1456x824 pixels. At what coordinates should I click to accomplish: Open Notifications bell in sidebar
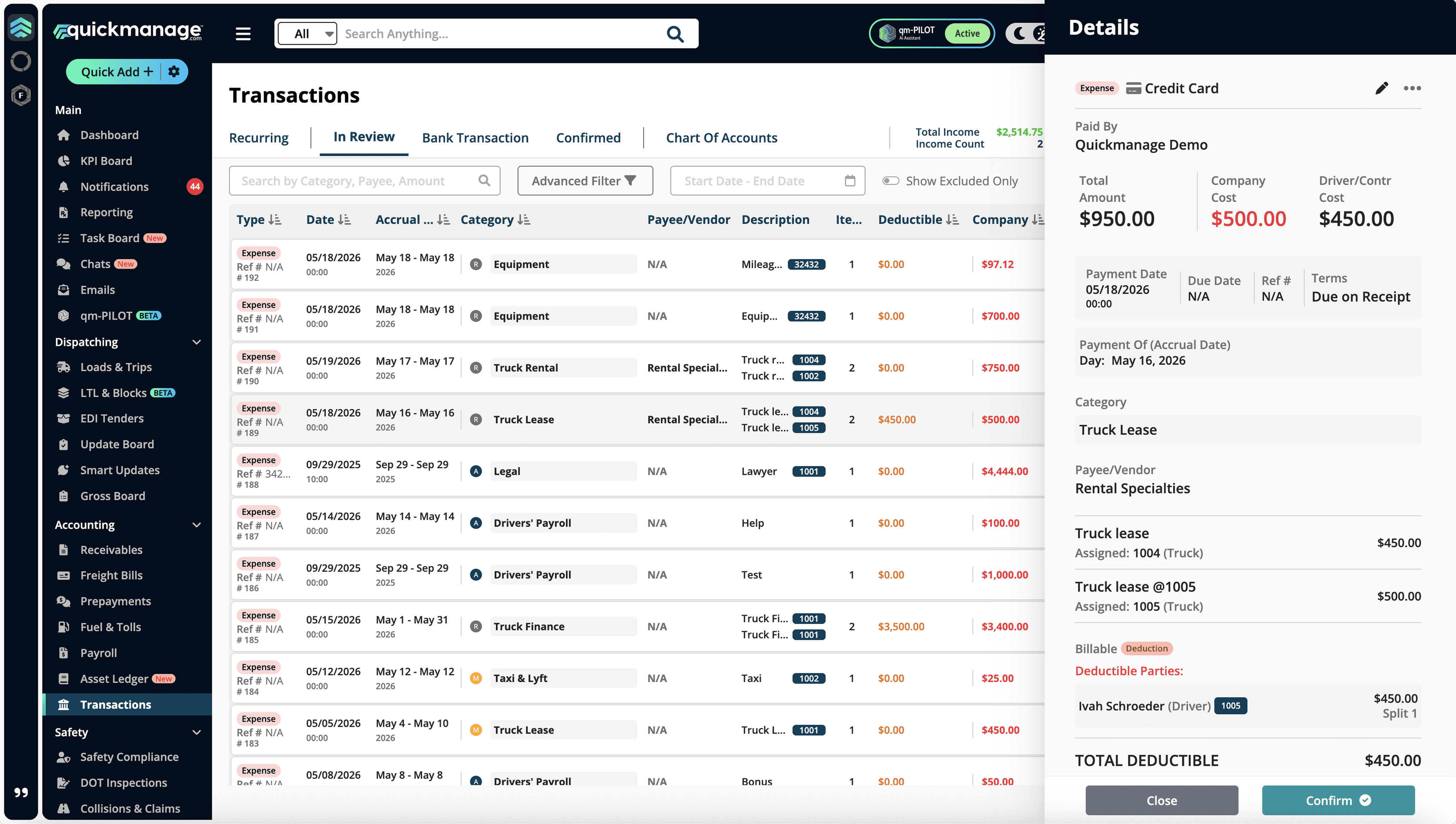point(63,187)
